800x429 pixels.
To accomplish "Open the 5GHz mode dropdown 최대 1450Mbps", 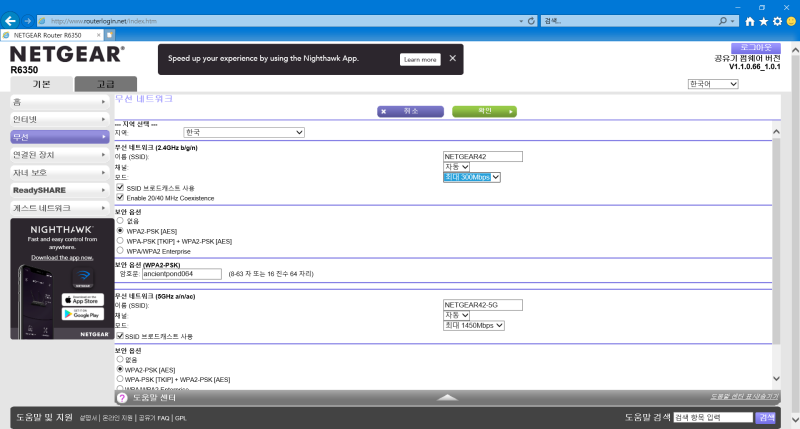I will [x=473, y=325].
